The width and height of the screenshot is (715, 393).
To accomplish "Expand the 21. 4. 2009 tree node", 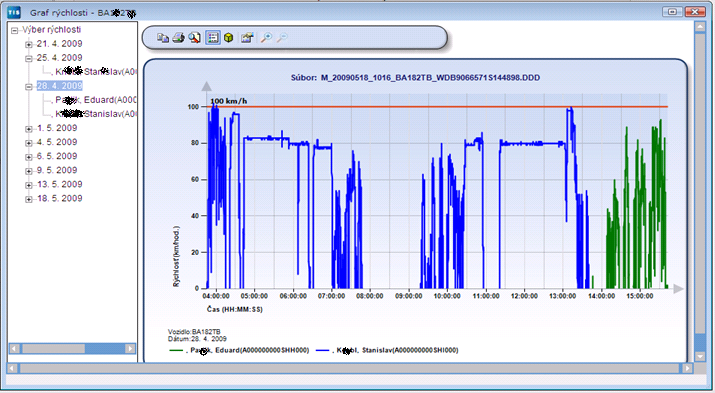I will (29, 44).
